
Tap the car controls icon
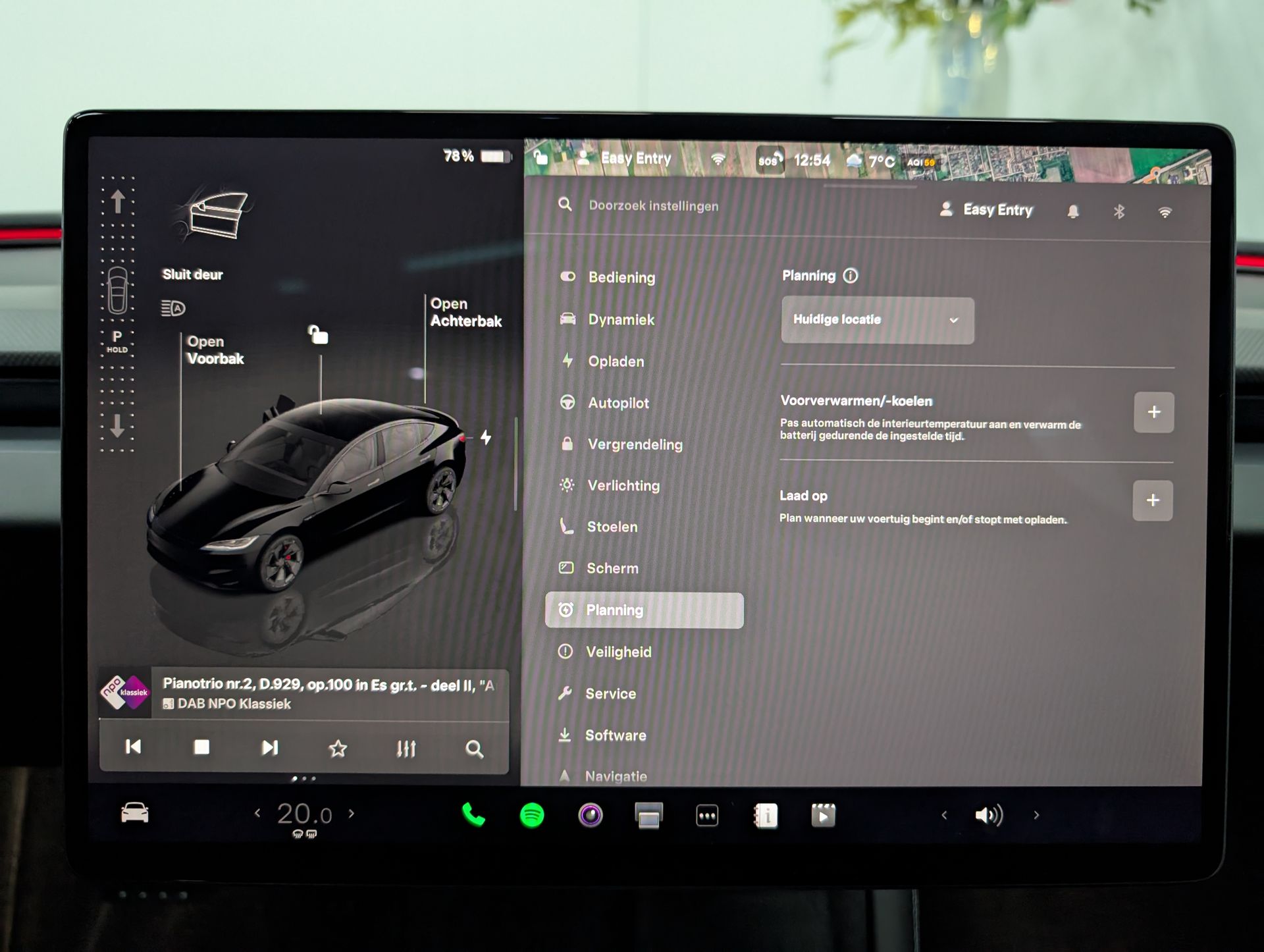(x=135, y=814)
